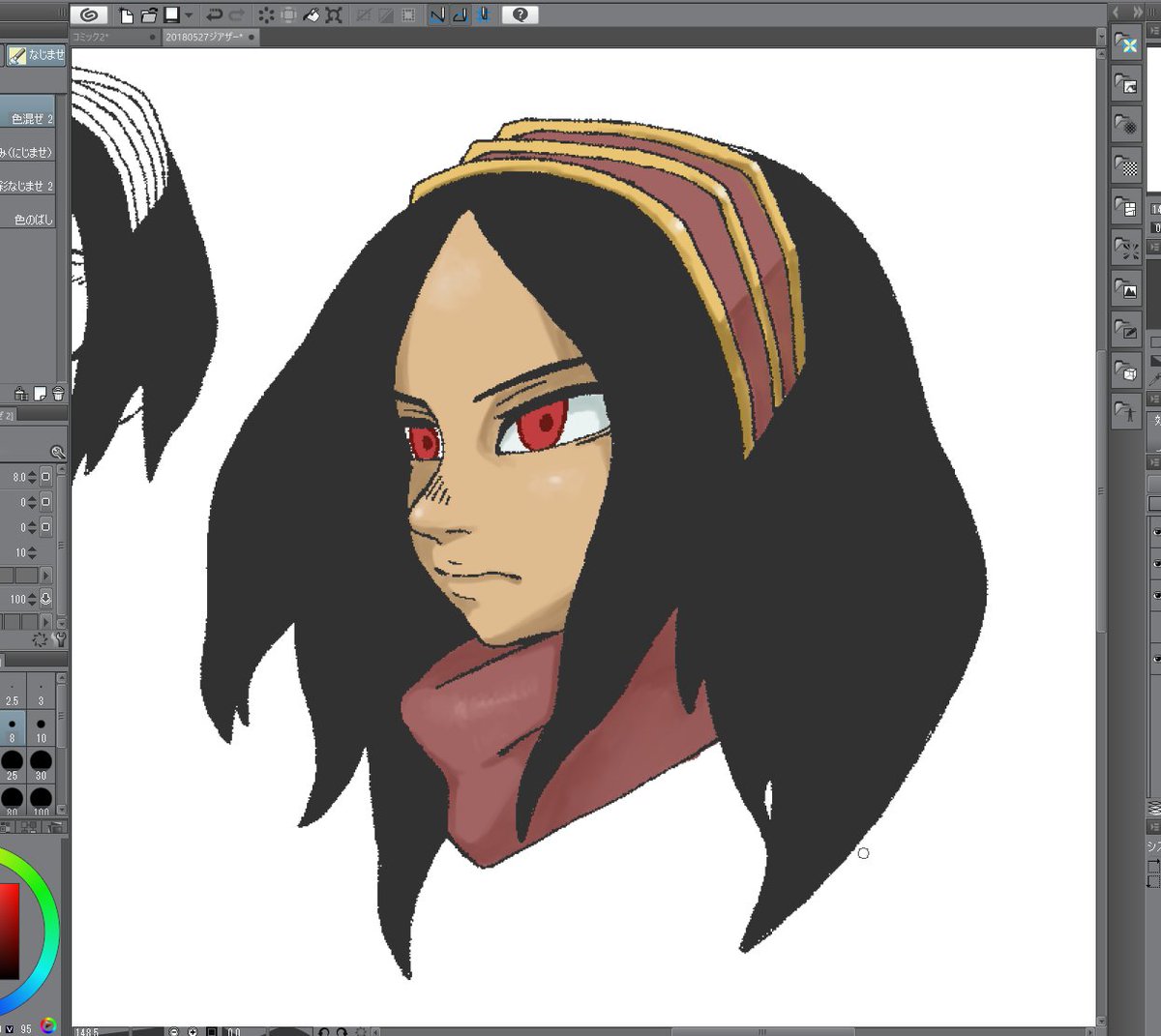The height and width of the screenshot is (1036, 1161).
Task: Choose brush size preset 30
Action: (41, 765)
